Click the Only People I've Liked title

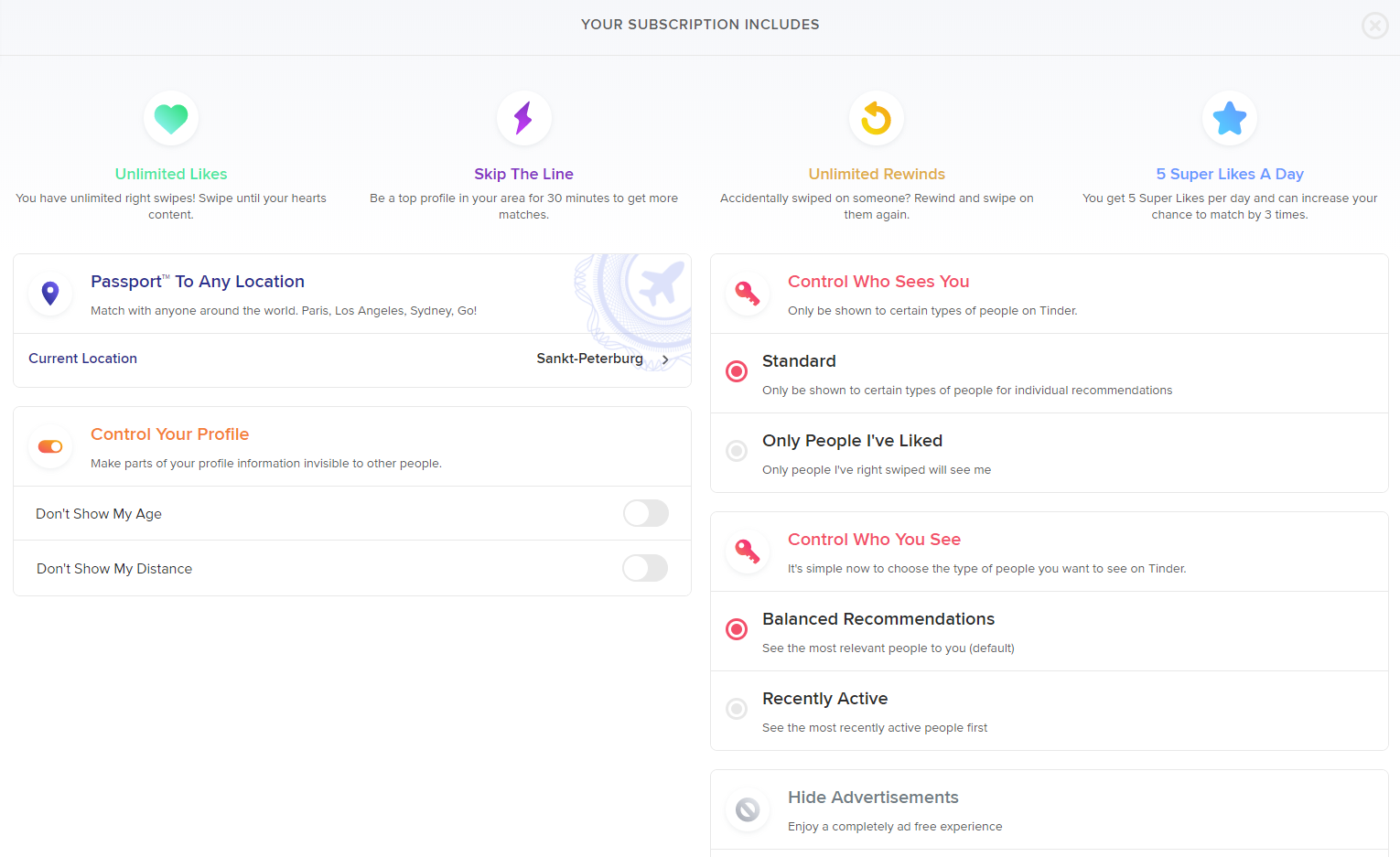852,441
